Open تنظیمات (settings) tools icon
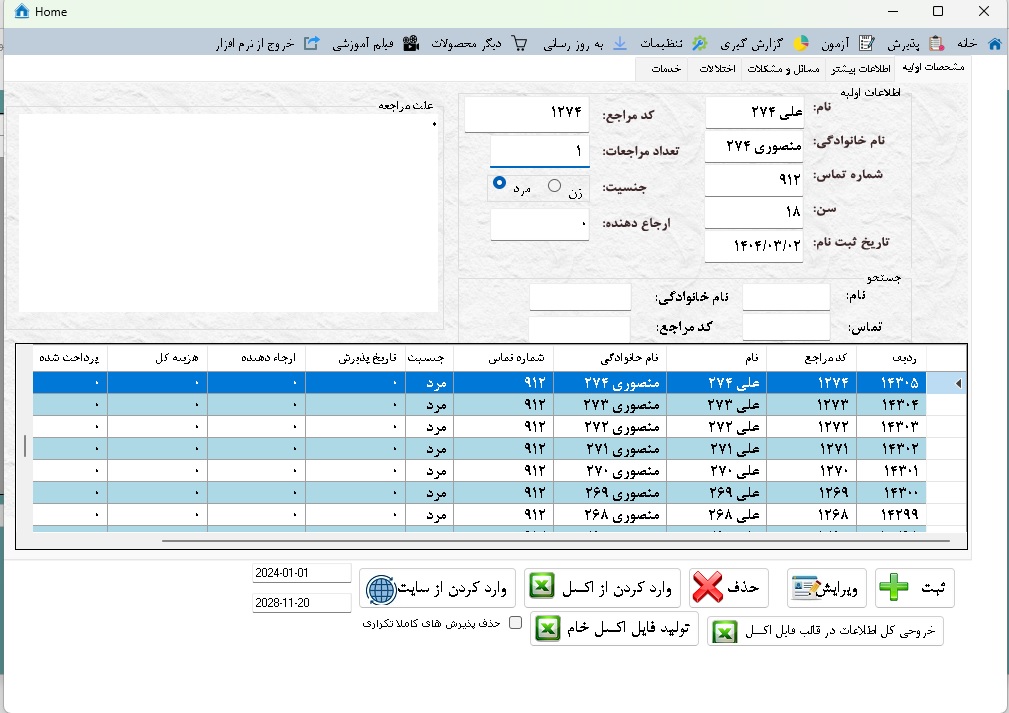 (x=700, y=44)
